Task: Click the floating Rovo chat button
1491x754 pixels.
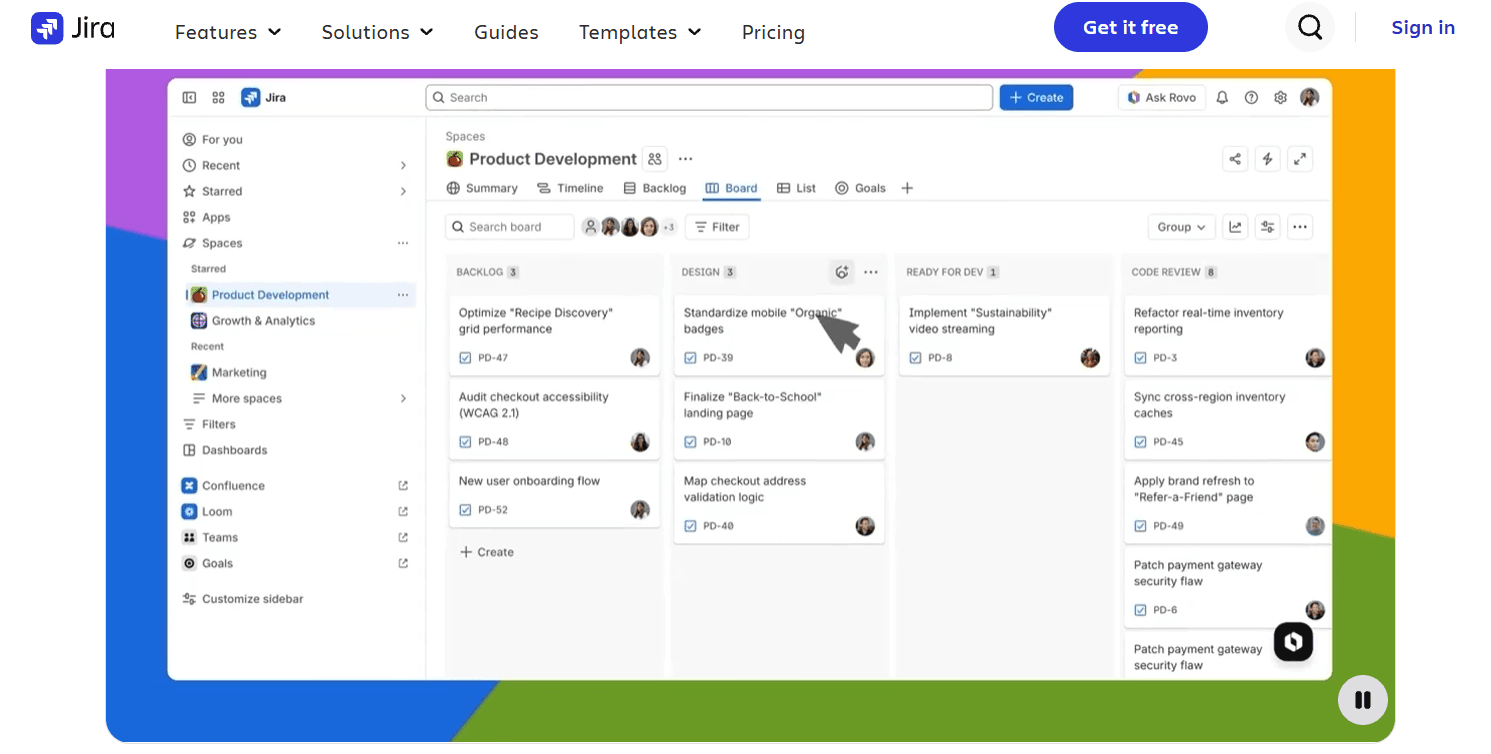Action: tap(1293, 642)
